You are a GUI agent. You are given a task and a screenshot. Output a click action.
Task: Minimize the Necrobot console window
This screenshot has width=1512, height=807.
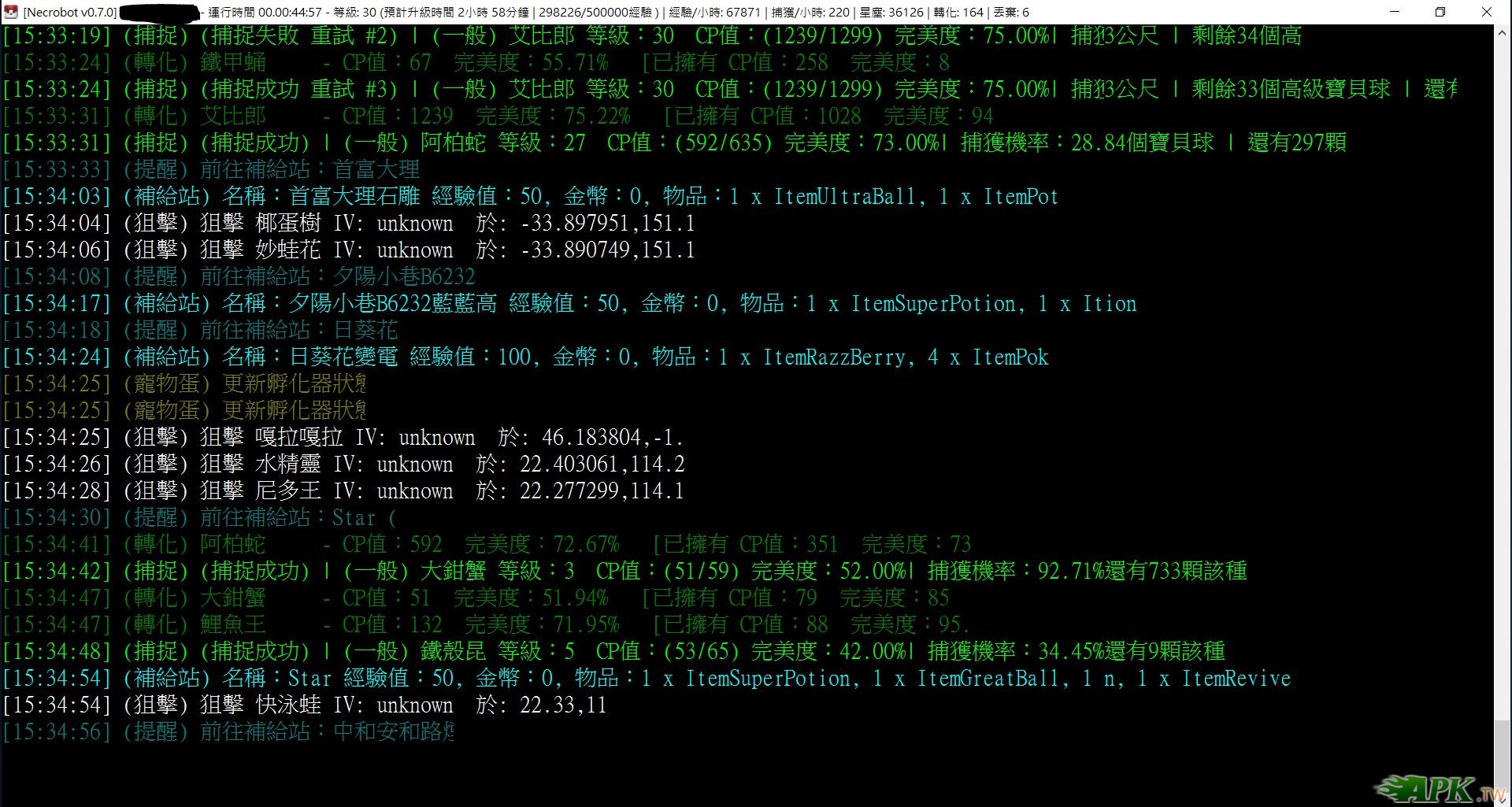1395,12
